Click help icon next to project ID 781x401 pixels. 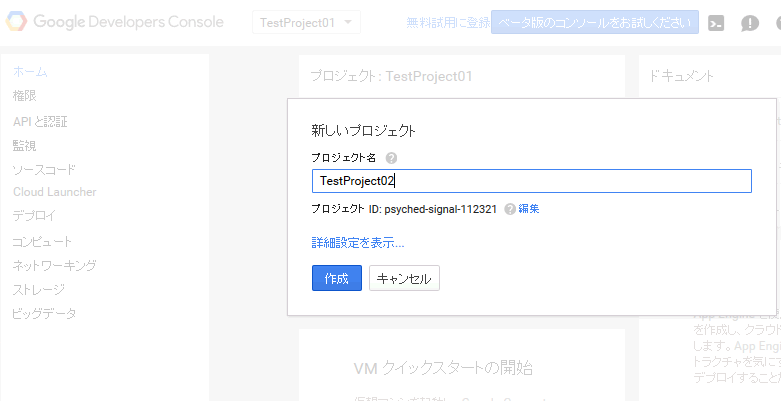point(510,209)
